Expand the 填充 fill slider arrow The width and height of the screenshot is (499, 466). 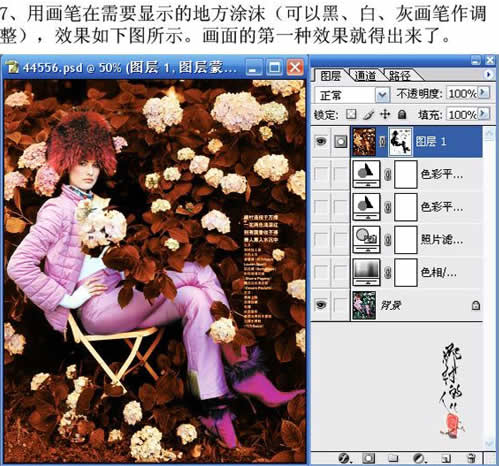tap(484, 114)
